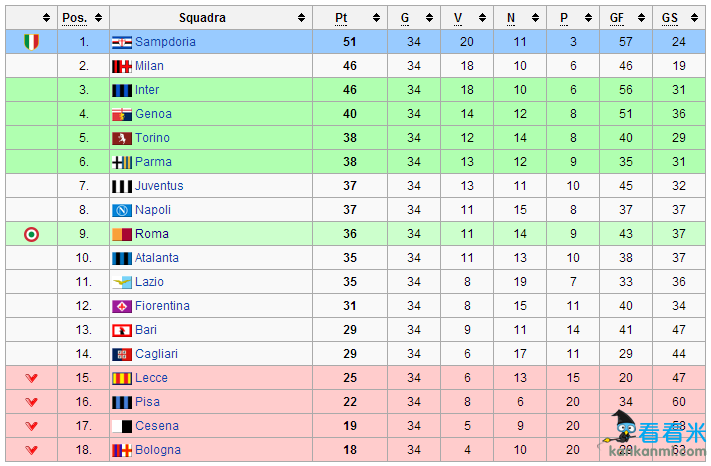Sort by GS goals conceded column
The image size is (711, 466).
[x=690, y=18]
